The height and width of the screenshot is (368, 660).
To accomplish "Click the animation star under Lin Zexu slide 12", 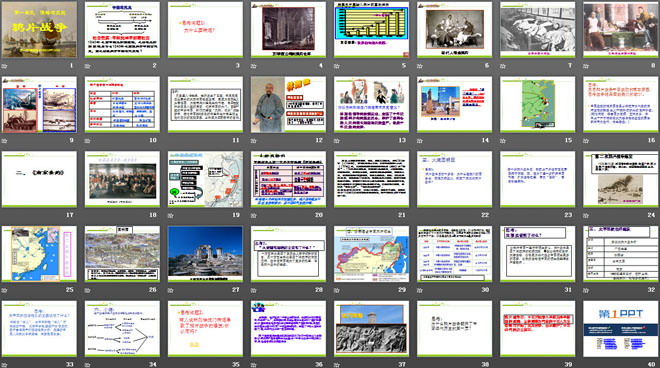I will point(254,141).
